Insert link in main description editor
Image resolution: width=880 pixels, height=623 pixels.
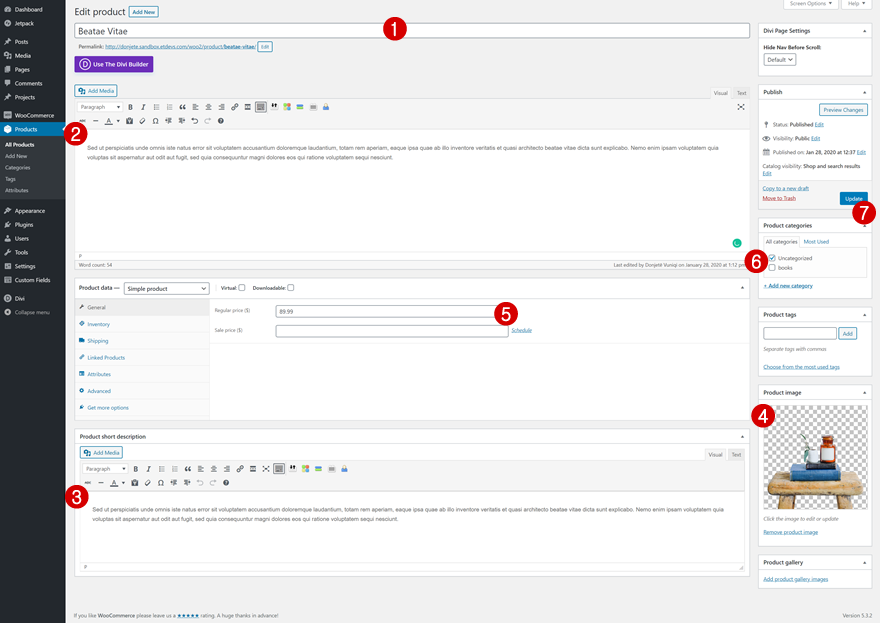235,107
